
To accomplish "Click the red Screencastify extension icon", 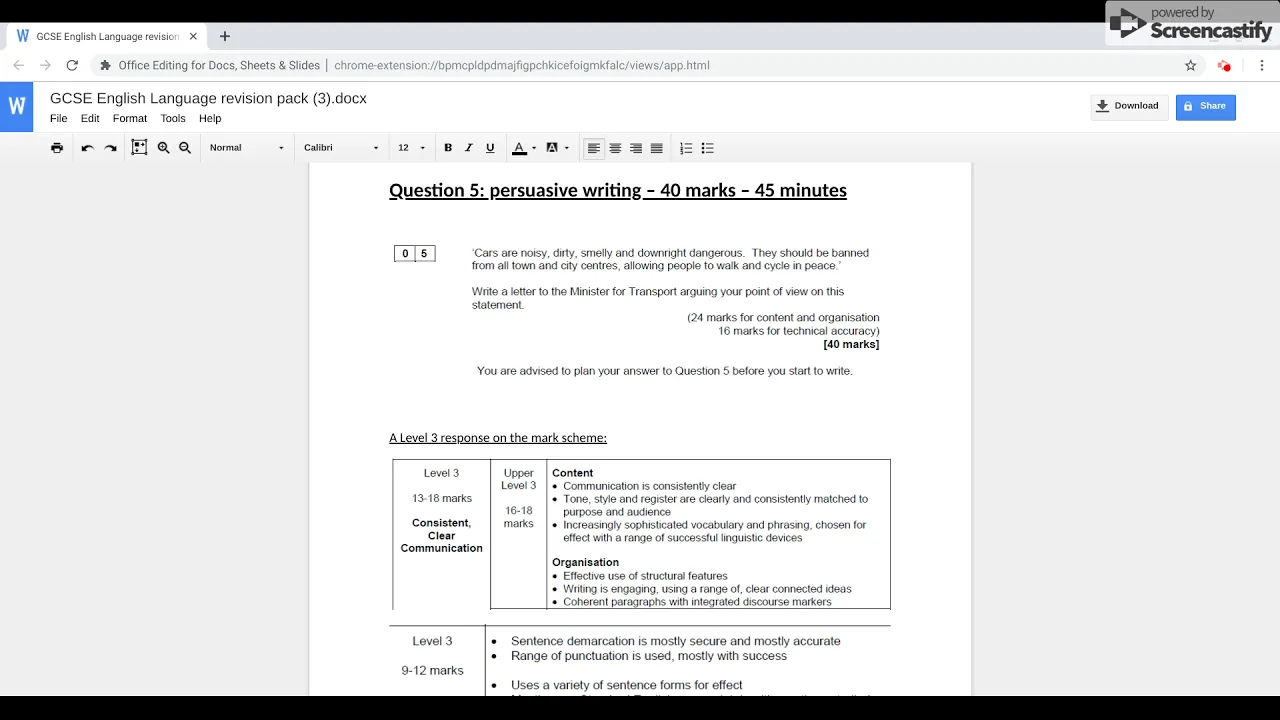I will pyautogui.click(x=1224, y=65).
